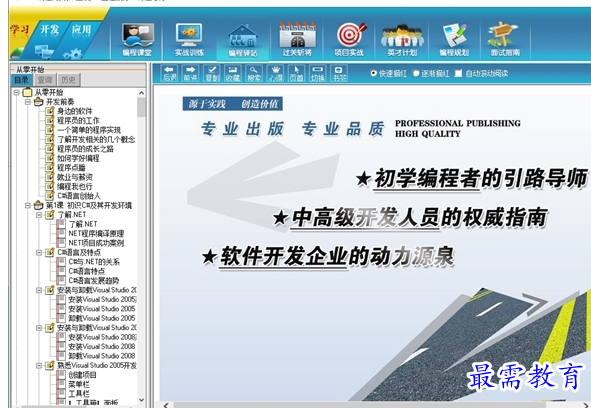Open 项目实战 target icon

(350, 40)
